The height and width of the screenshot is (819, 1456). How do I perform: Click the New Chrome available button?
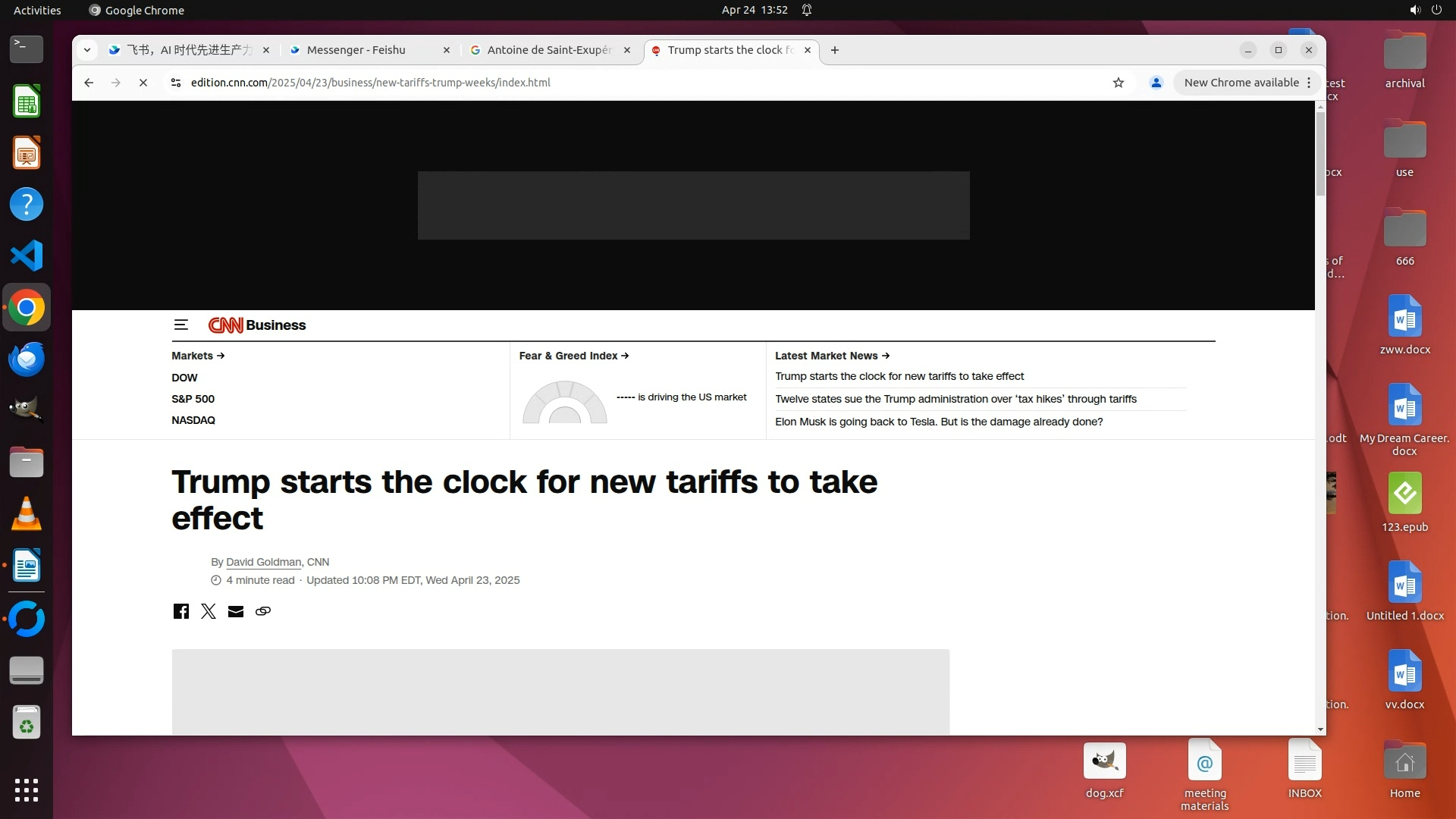tap(1241, 83)
